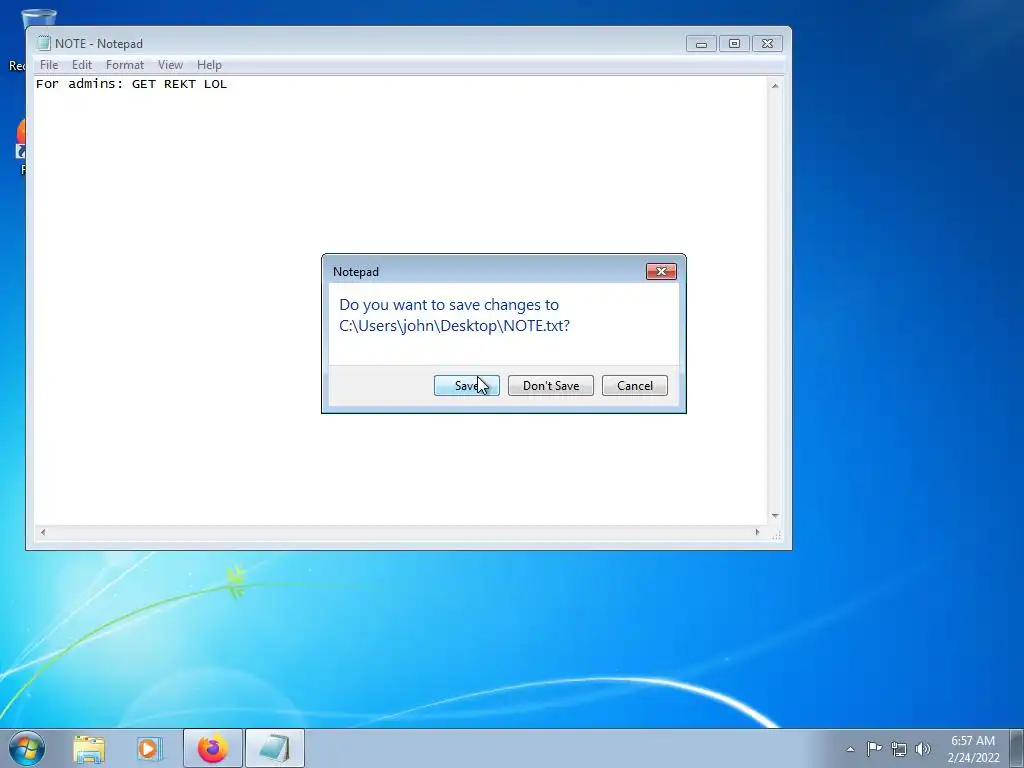Close the Notepad save dialog with X
The image size is (1024, 768).
tap(661, 271)
